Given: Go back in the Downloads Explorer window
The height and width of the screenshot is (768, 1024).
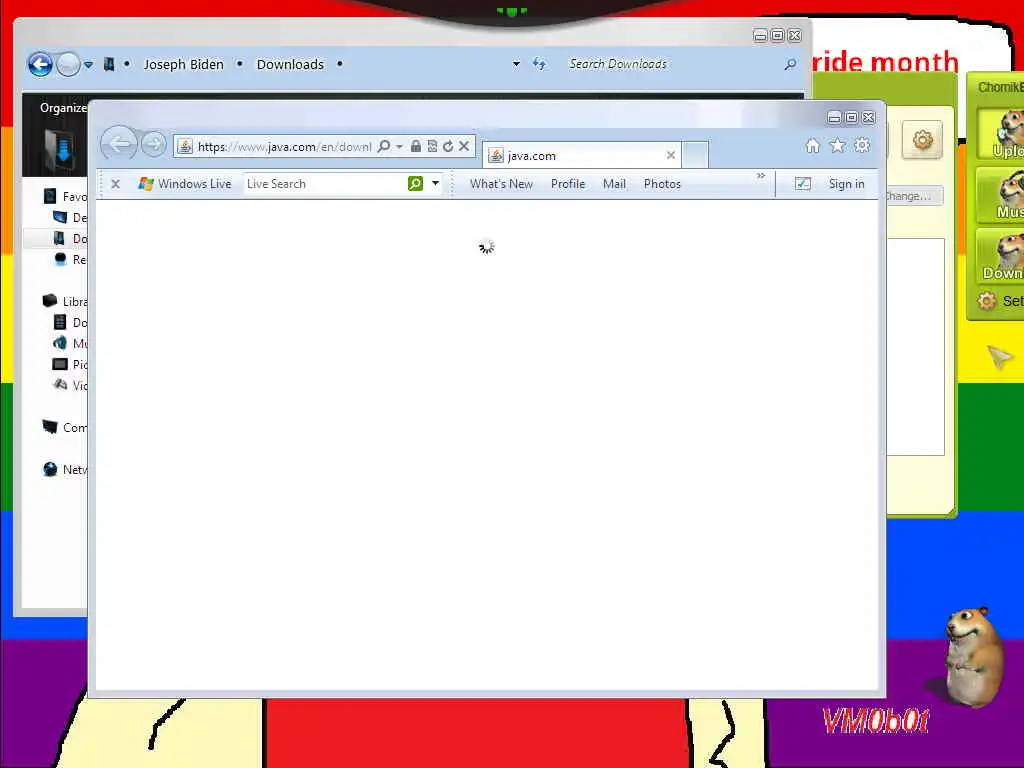Looking at the screenshot, I should coord(40,64).
